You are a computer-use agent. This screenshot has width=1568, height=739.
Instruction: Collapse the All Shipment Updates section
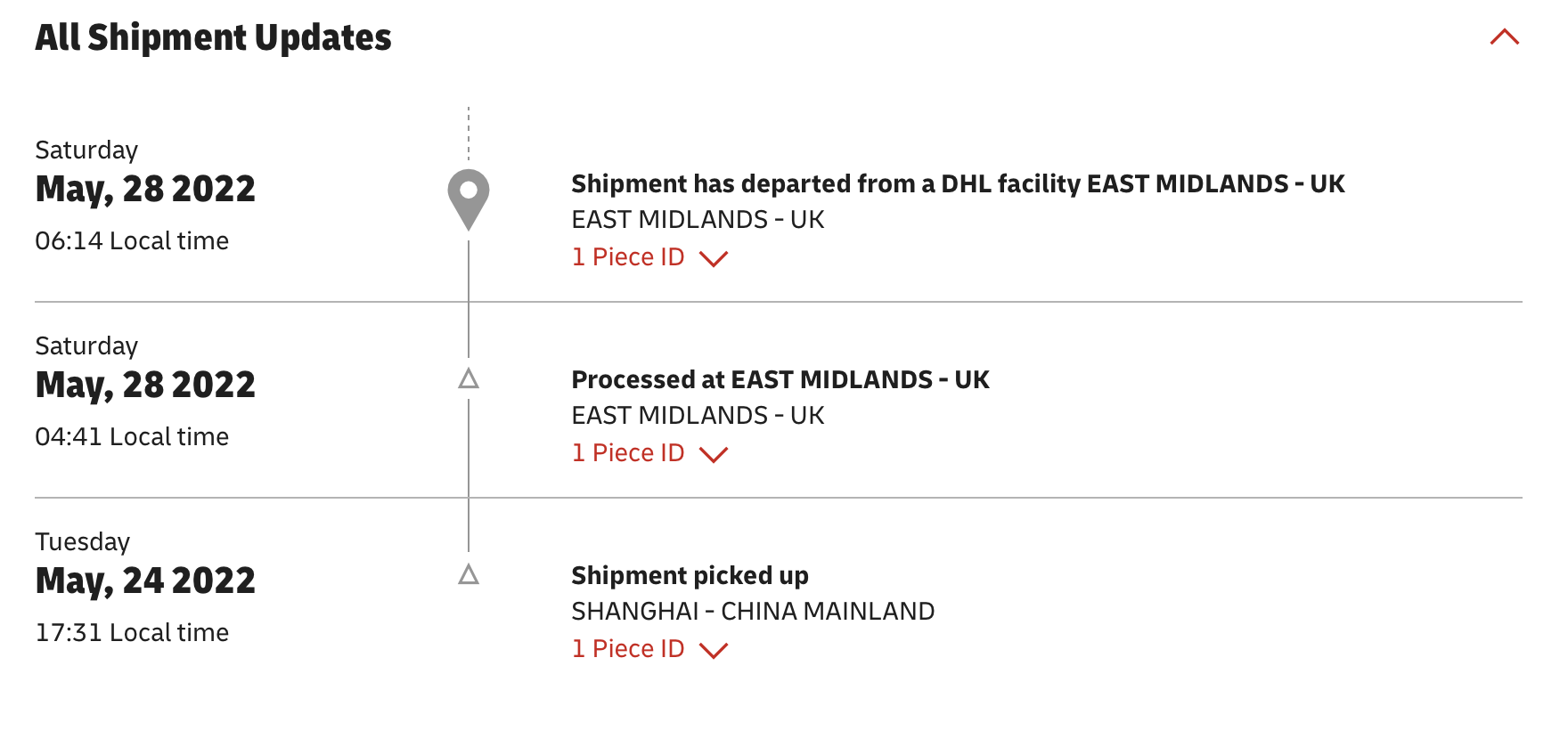tap(1504, 37)
